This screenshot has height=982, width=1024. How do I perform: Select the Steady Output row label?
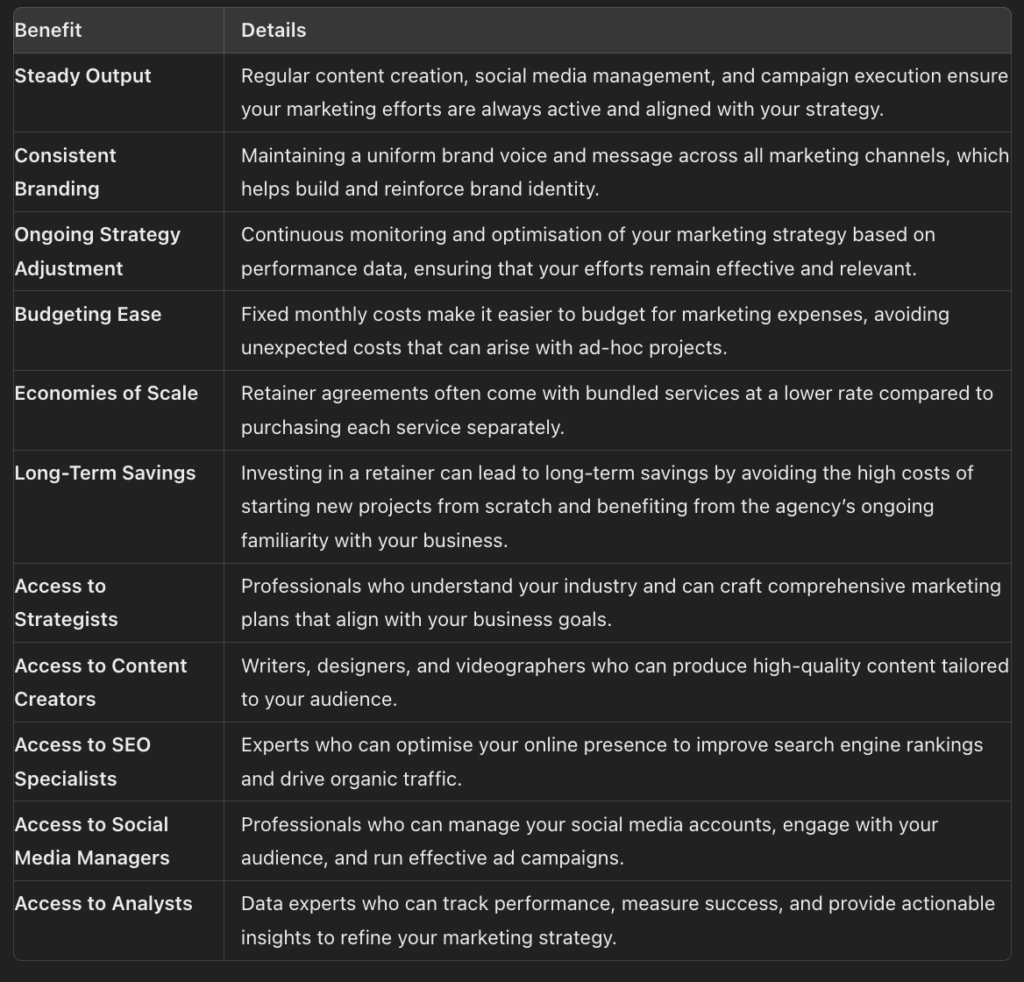83,76
